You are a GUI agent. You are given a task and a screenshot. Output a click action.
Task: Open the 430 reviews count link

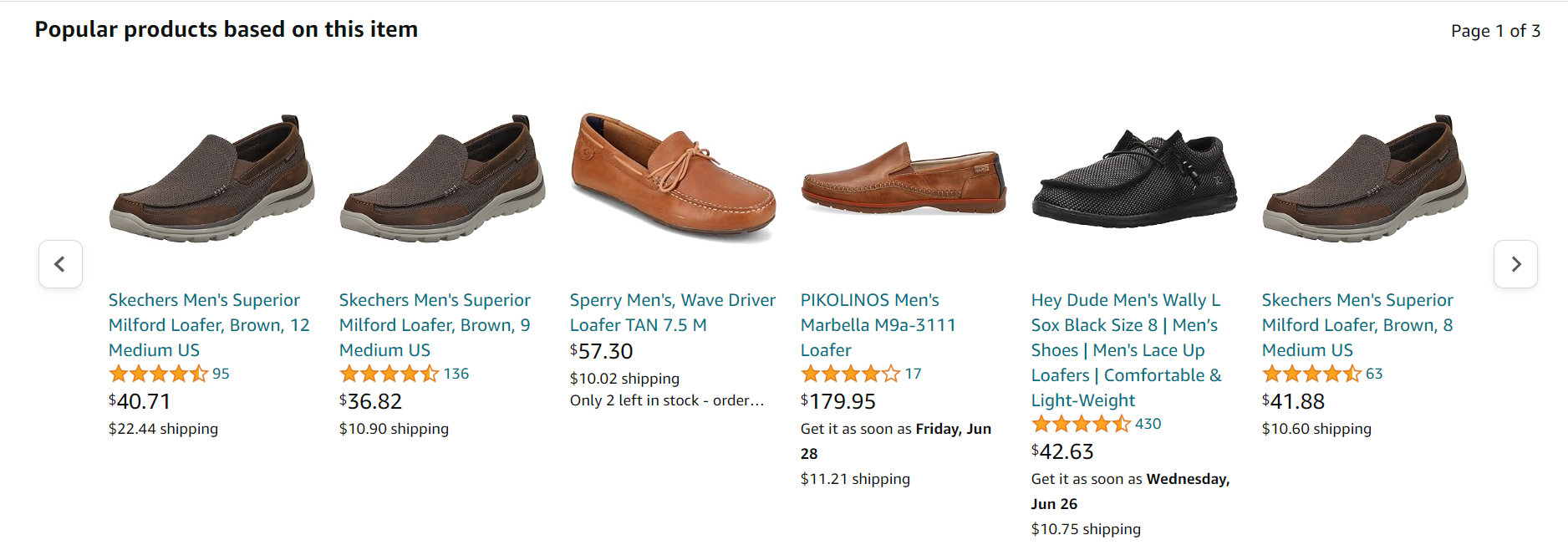coord(1148,424)
